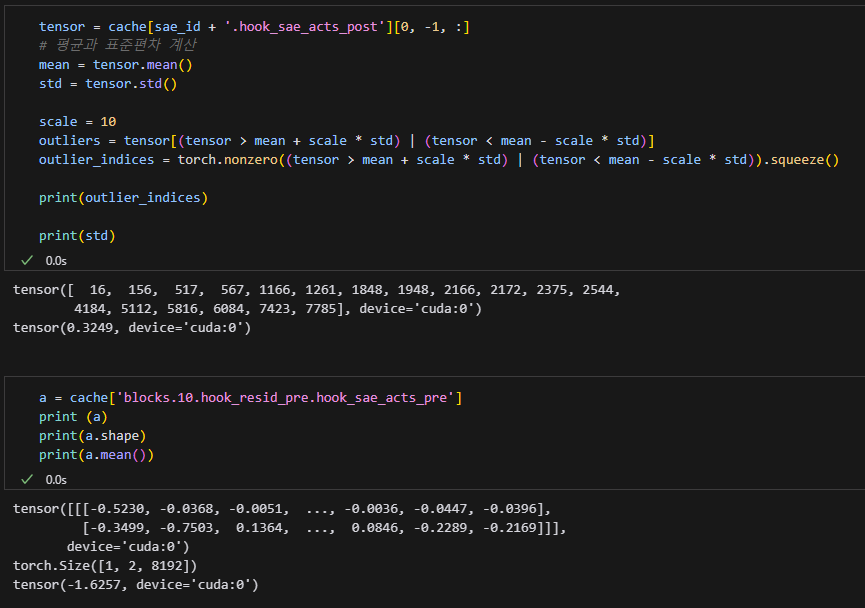Screen dimensions: 865x608
Task: Click output value 1166 in indices tensor
Action: (x=274, y=290)
